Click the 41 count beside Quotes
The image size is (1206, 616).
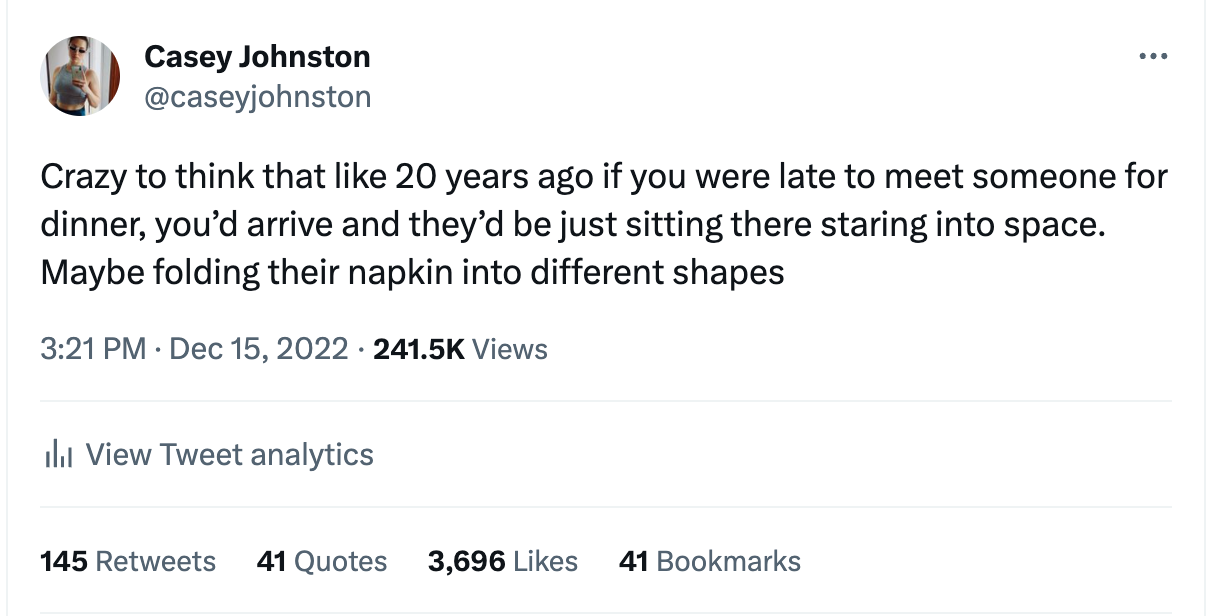point(272,561)
